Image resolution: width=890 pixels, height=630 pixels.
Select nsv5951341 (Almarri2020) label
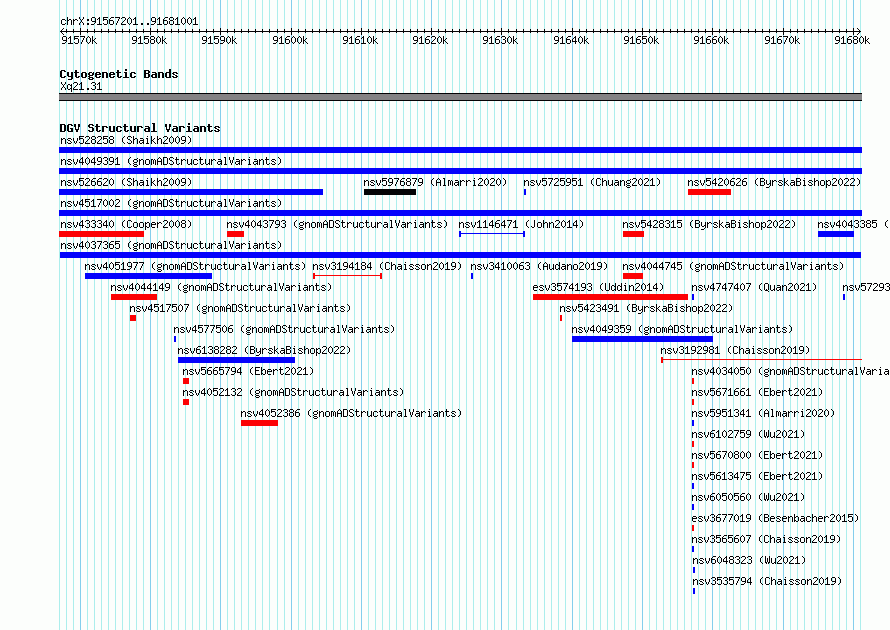(x=763, y=413)
